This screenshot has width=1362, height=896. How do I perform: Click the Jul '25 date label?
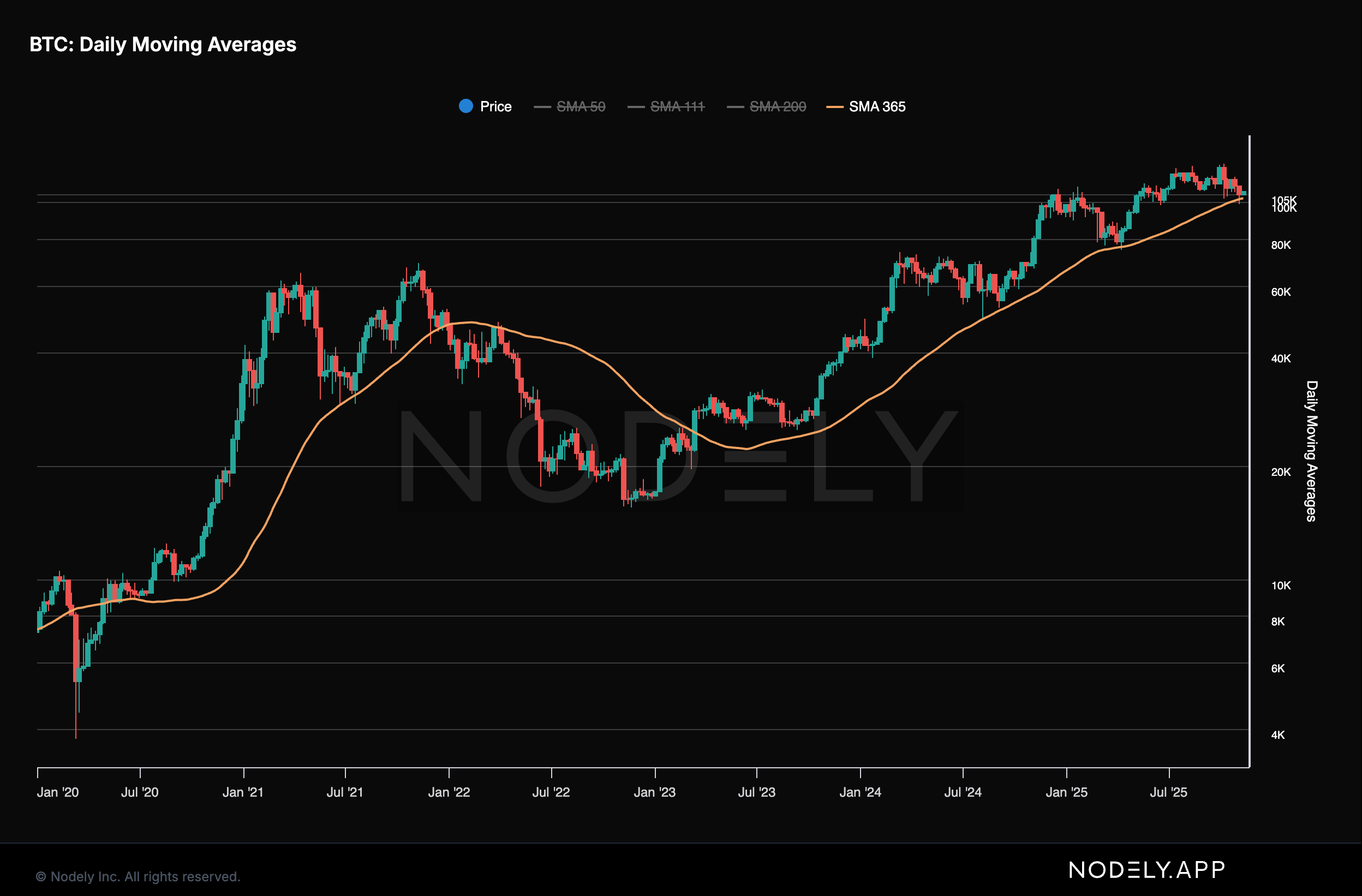(x=1169, y=792)
